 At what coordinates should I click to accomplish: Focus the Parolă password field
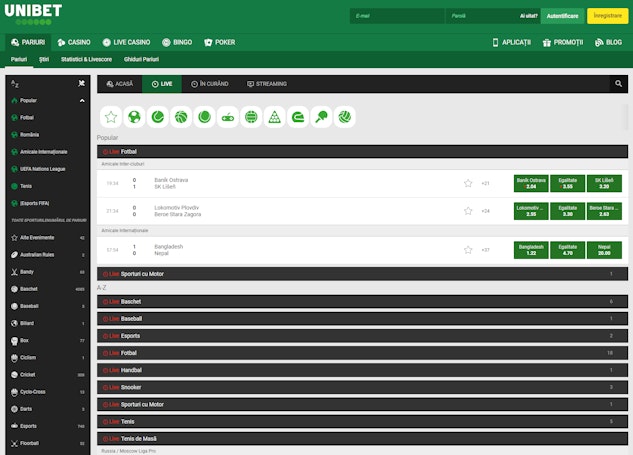pos(482,16)
